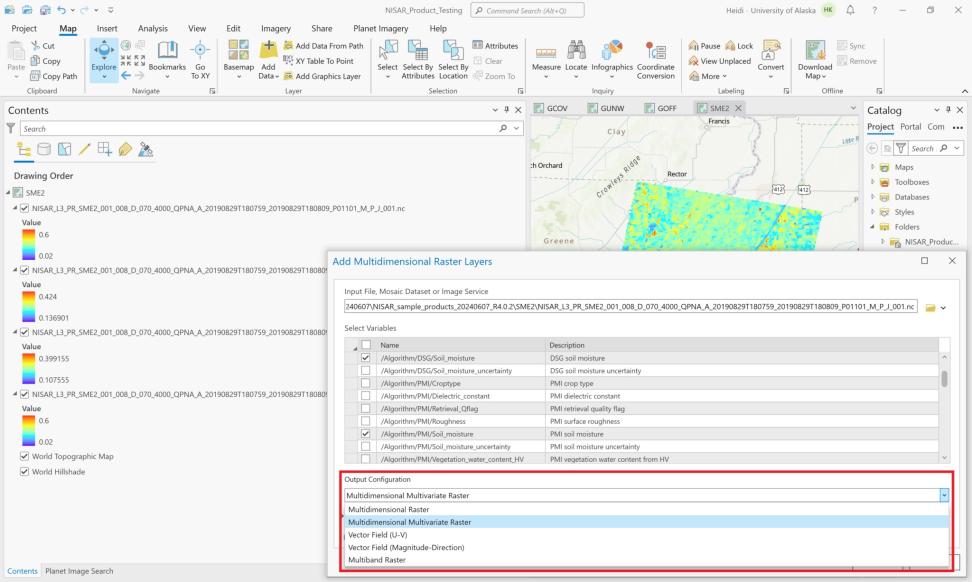Open the Basemap gallery
972x582 pixels.
coord(239,60)
